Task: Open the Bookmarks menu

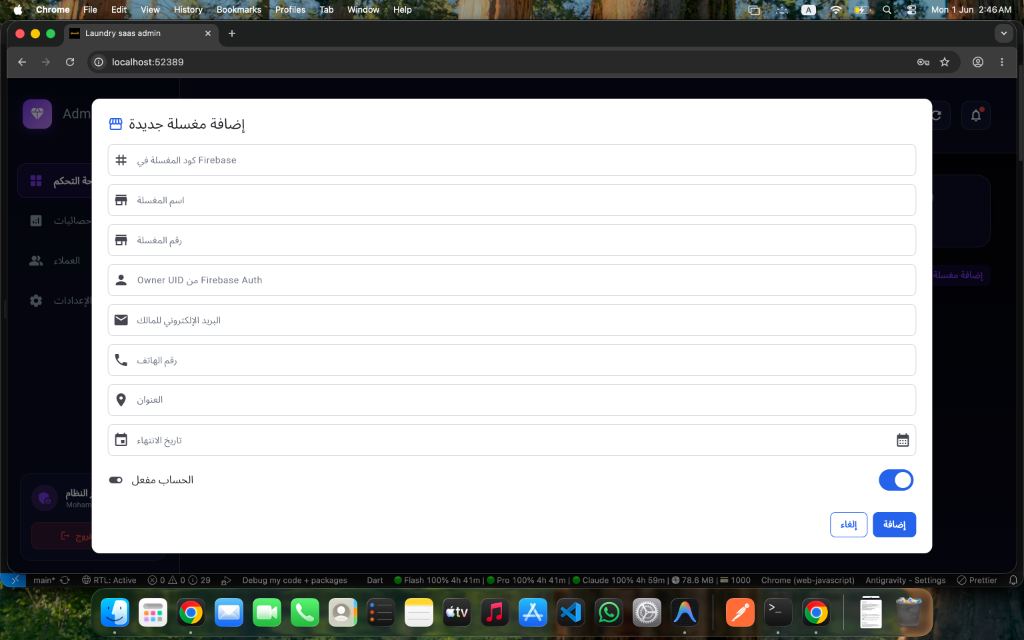Action: (x=239, y=10)
